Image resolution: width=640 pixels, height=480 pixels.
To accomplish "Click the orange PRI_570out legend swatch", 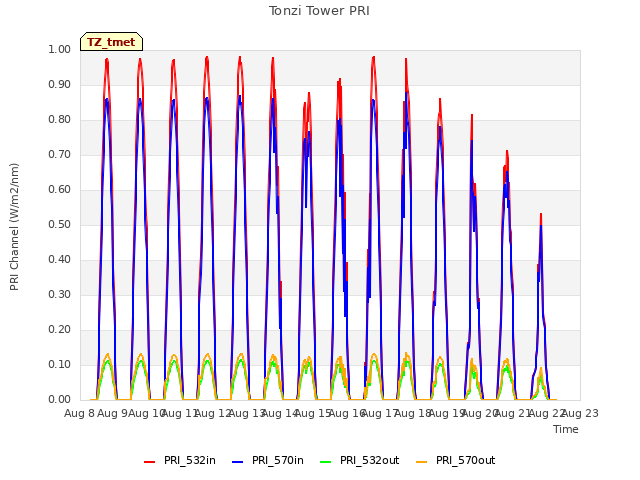I will coord(422,461).
